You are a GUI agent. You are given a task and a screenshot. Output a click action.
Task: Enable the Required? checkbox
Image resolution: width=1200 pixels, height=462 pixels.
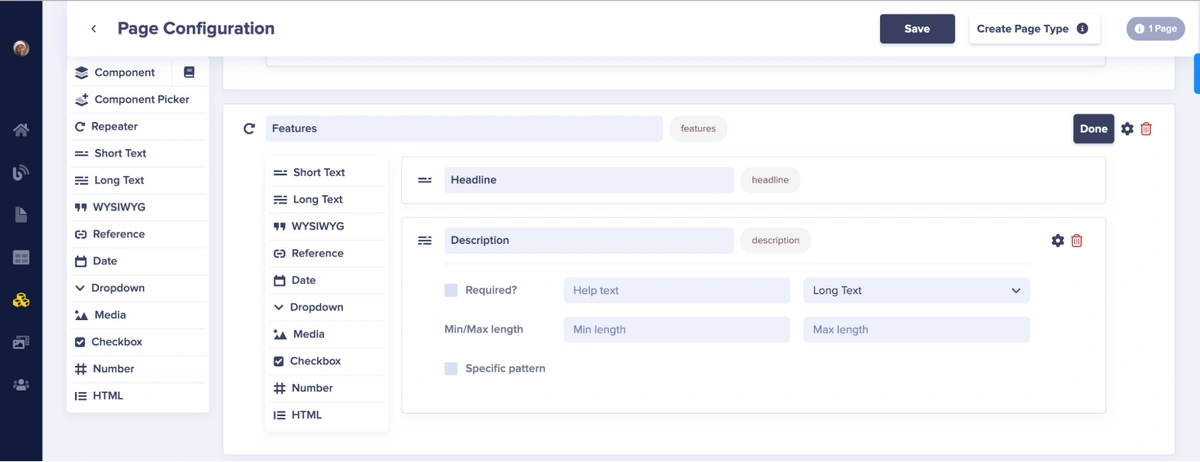[451, 290]
